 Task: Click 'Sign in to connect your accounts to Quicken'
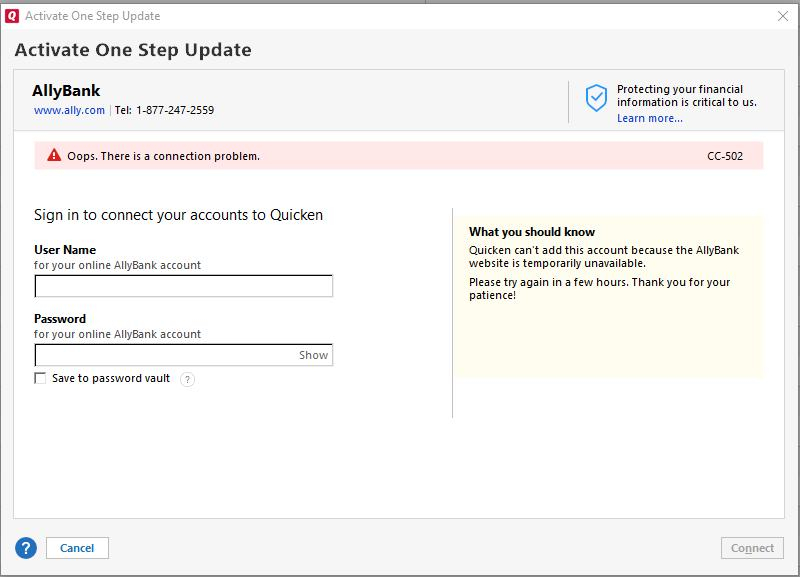[x=179, y=215]
